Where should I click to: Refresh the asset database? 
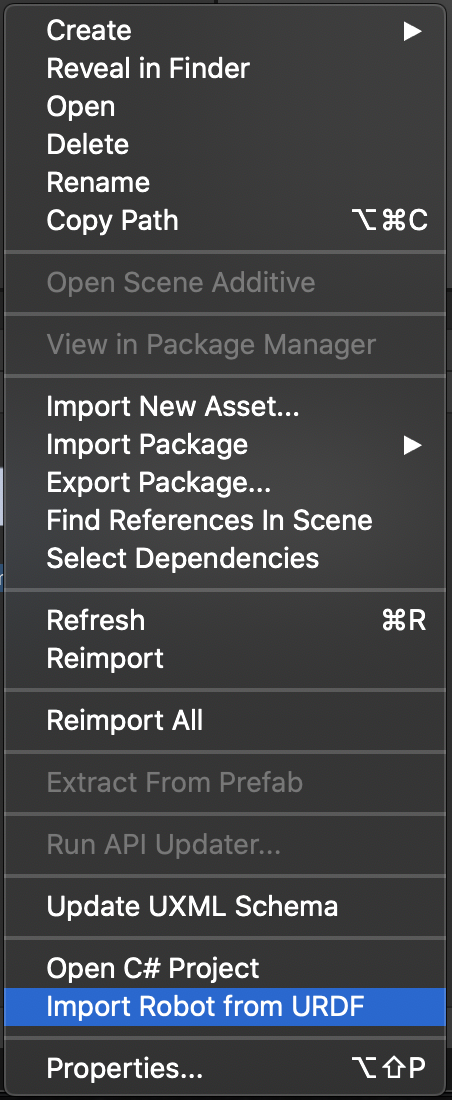(225, 621)
